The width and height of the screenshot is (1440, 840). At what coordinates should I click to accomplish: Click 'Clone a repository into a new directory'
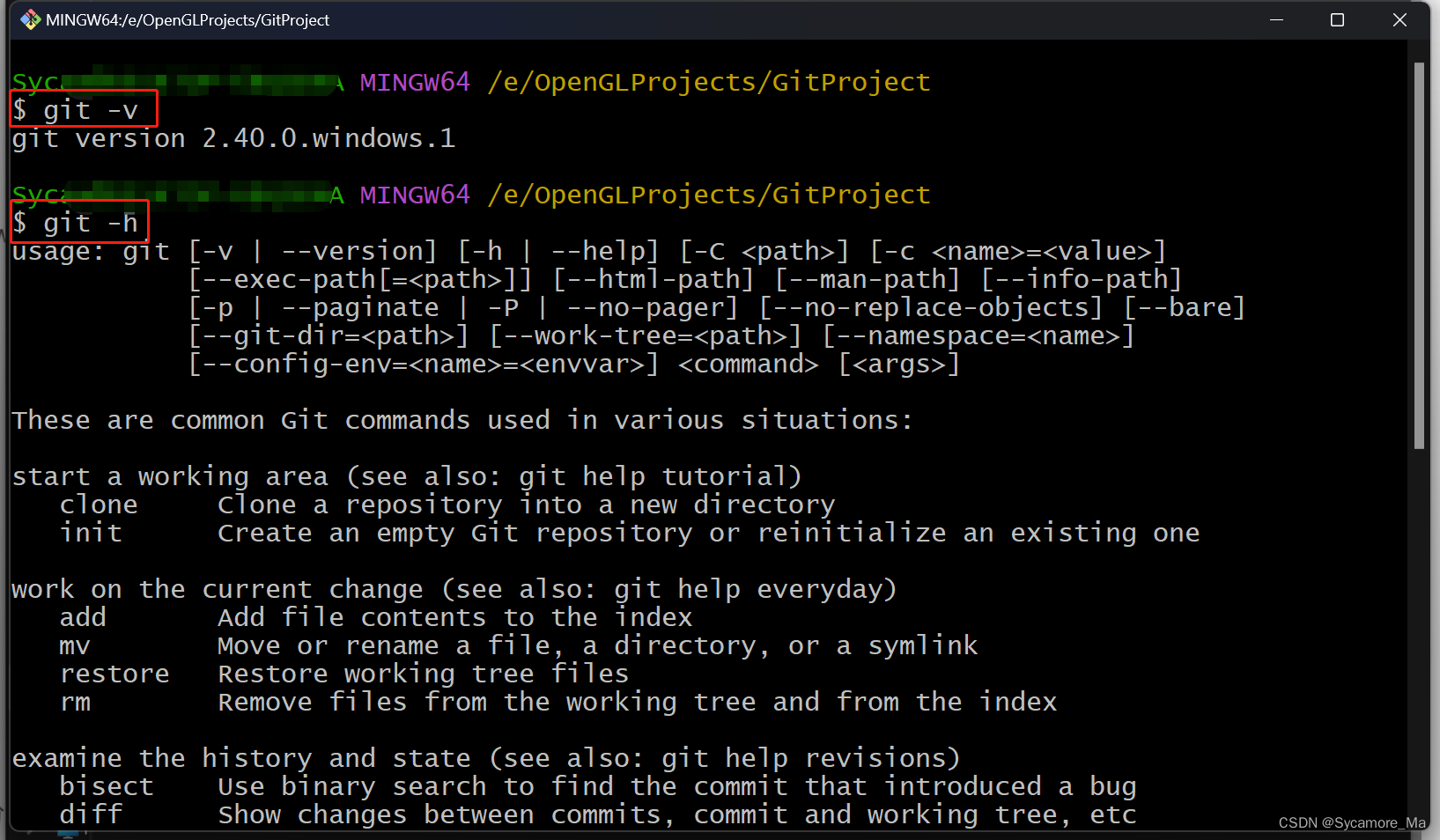526,505
